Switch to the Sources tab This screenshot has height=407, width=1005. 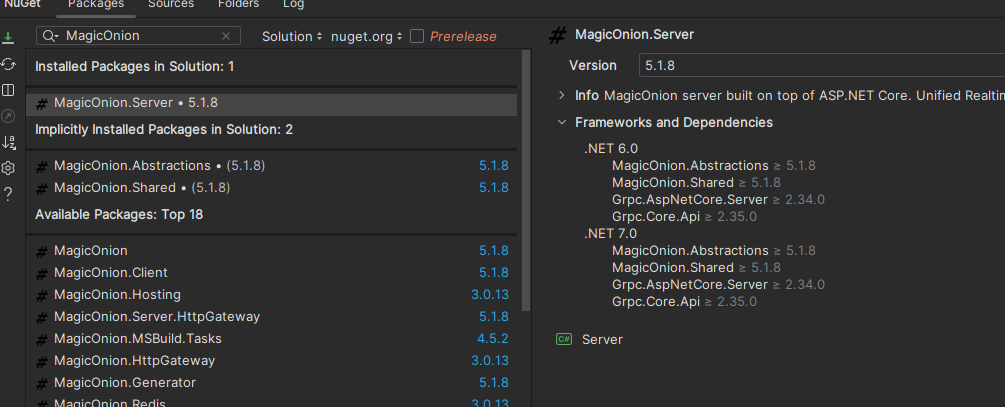click(170, 4)
